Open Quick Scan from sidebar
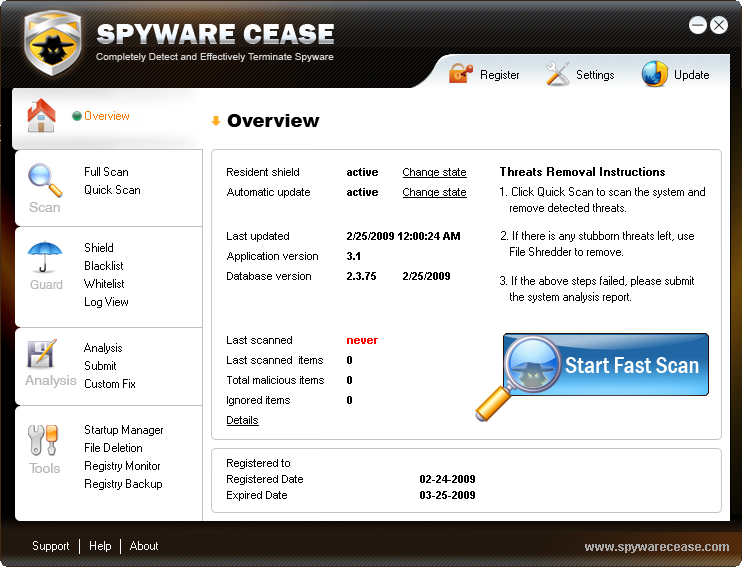This screenshot has height=567, width=742. tap(112, 190)
